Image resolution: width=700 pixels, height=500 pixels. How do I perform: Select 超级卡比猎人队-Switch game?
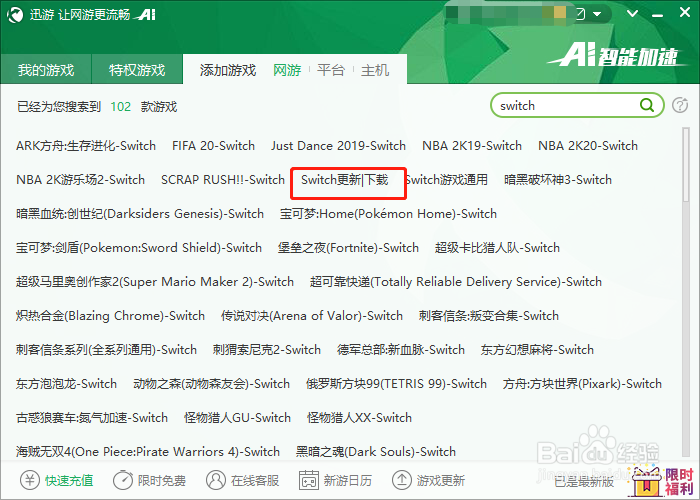[497, 247]
